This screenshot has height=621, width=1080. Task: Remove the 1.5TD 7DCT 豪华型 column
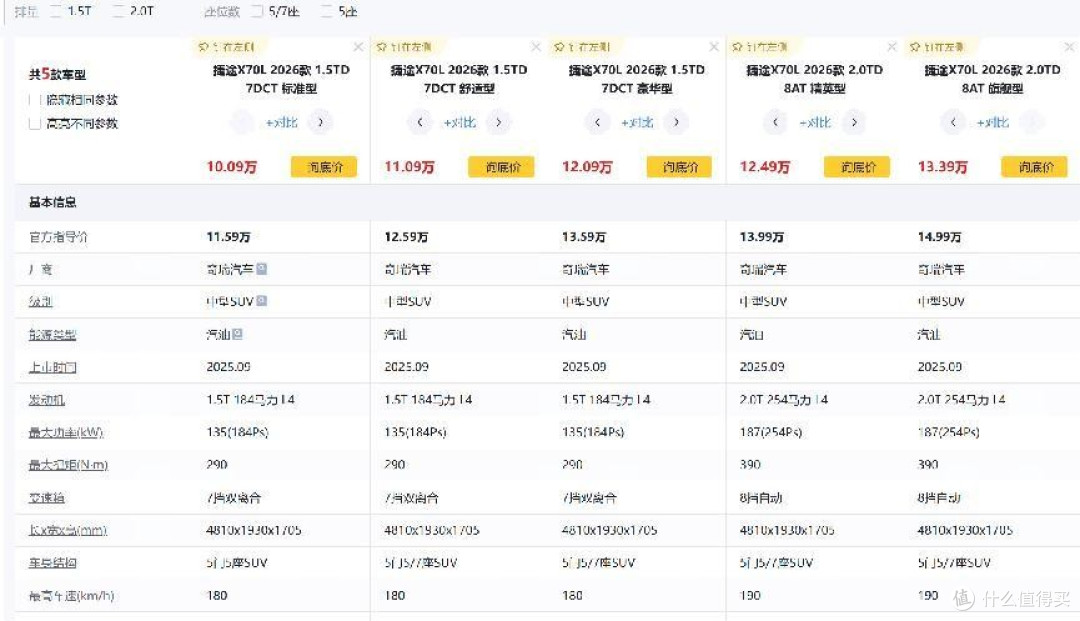pyautogui.click(x=714, y=47)
